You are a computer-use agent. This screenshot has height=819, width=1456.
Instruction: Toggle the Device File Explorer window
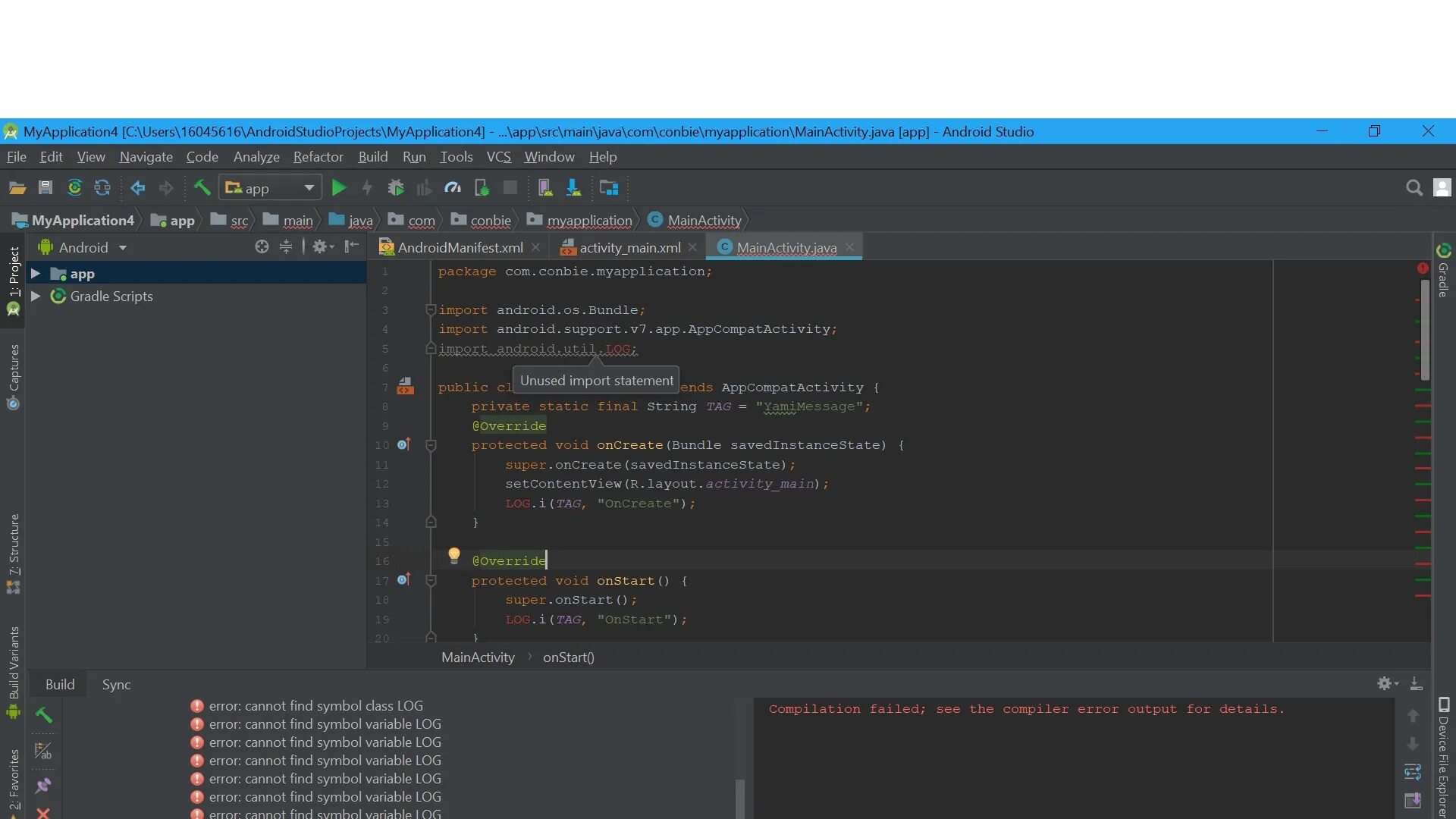(1443, 757)
